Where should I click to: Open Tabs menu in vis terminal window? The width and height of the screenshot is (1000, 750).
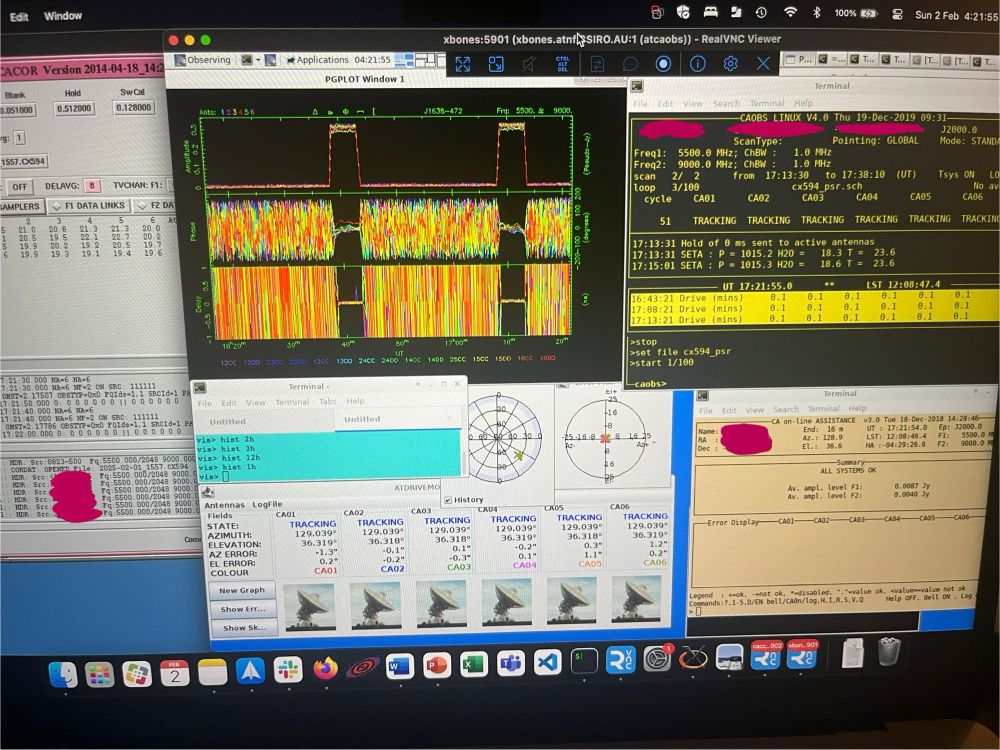[327, 402]
